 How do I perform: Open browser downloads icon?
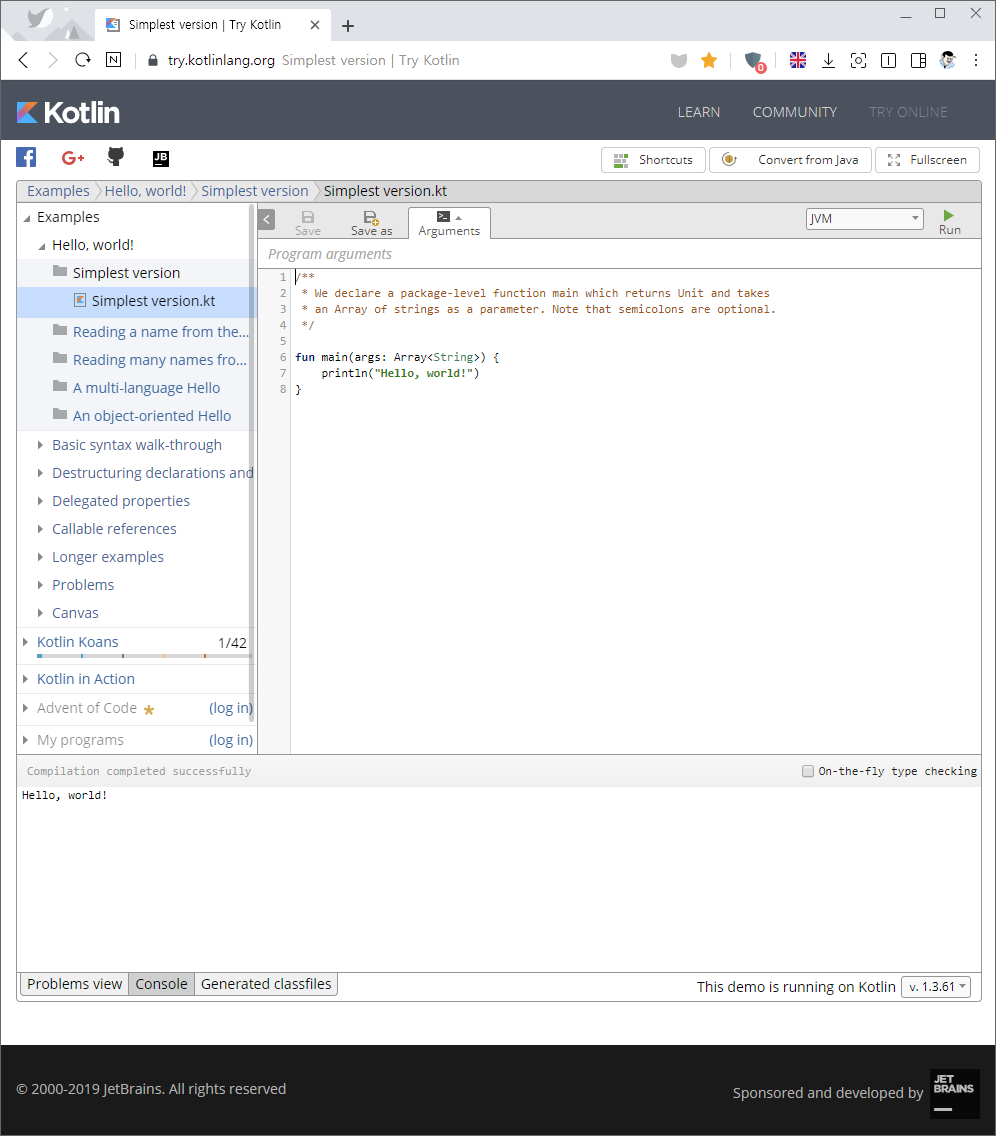point(828,60)
